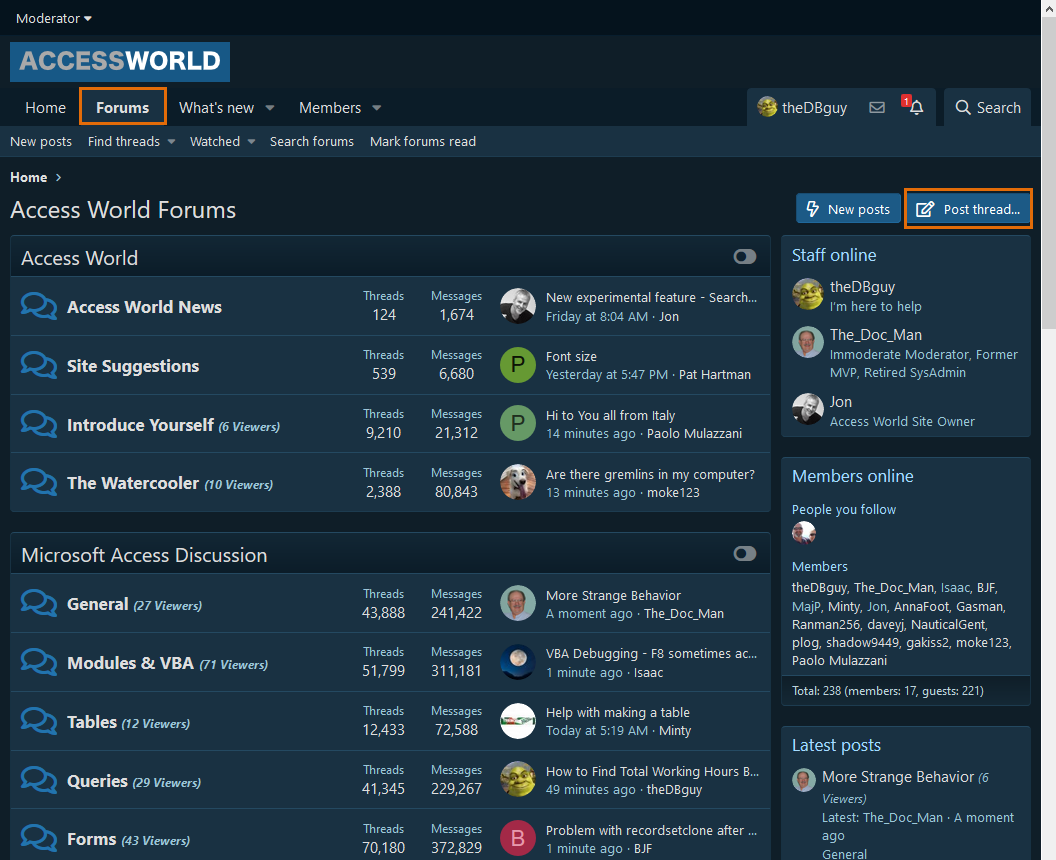Open the Find threads dropdown
The width and height of the screenshot is (1056, 860).
tap(131, 142)
